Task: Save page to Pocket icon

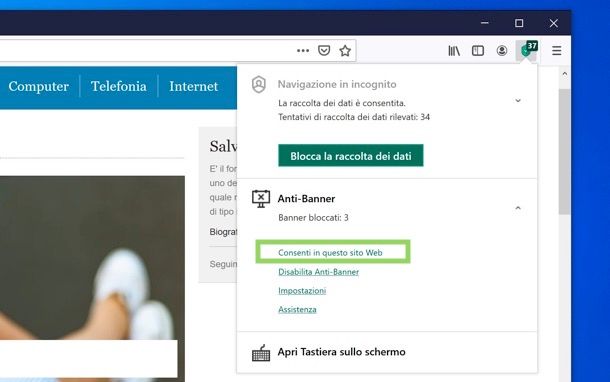Action: (324, 51)
